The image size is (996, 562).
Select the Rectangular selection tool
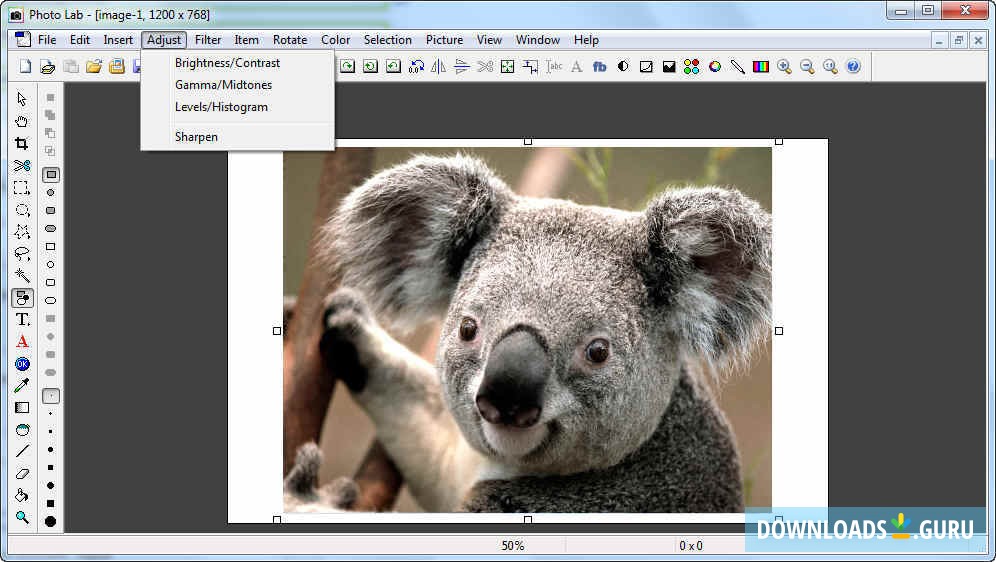tap(21, 188)
